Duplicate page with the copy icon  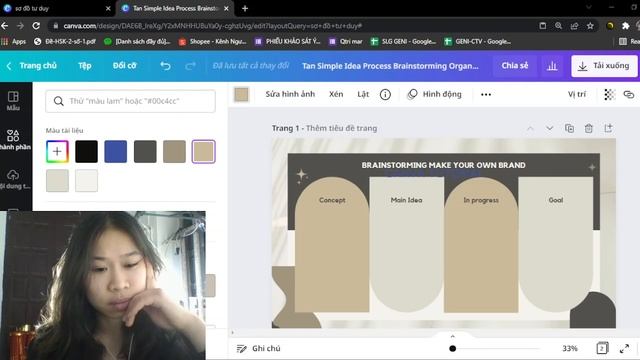(569, 128)
